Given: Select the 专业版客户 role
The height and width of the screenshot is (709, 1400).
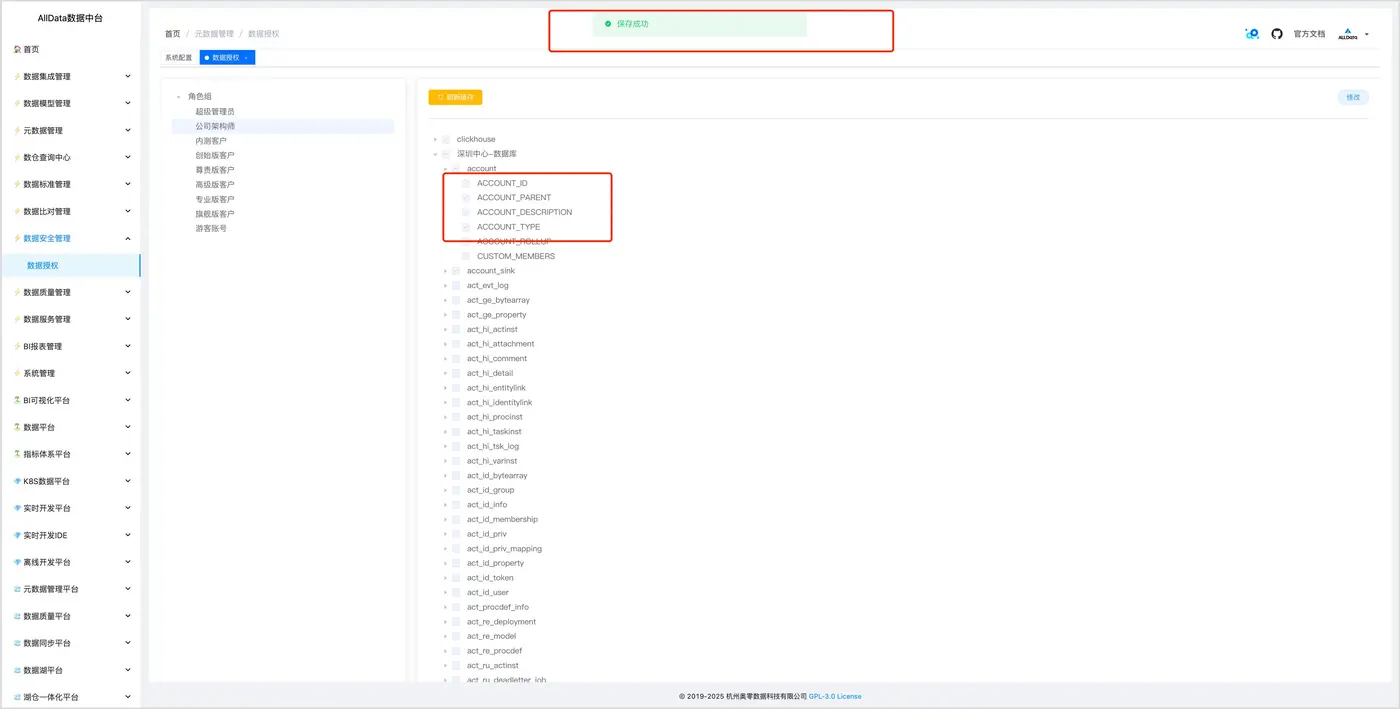Looking at the screenshot, I should pos(215,199).
